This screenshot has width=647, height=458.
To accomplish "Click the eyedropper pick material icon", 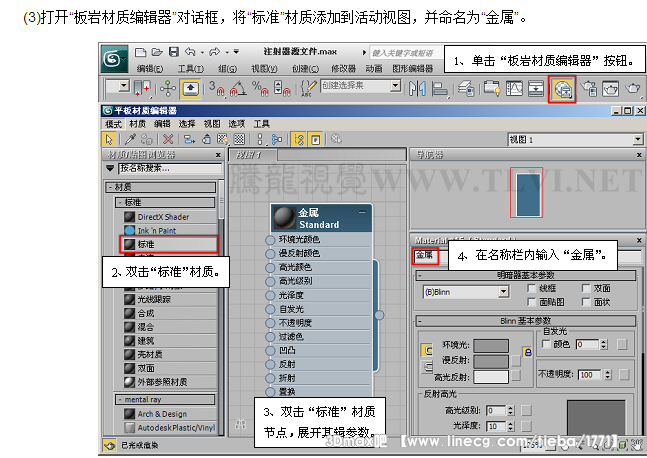I will tap(130, 139).
